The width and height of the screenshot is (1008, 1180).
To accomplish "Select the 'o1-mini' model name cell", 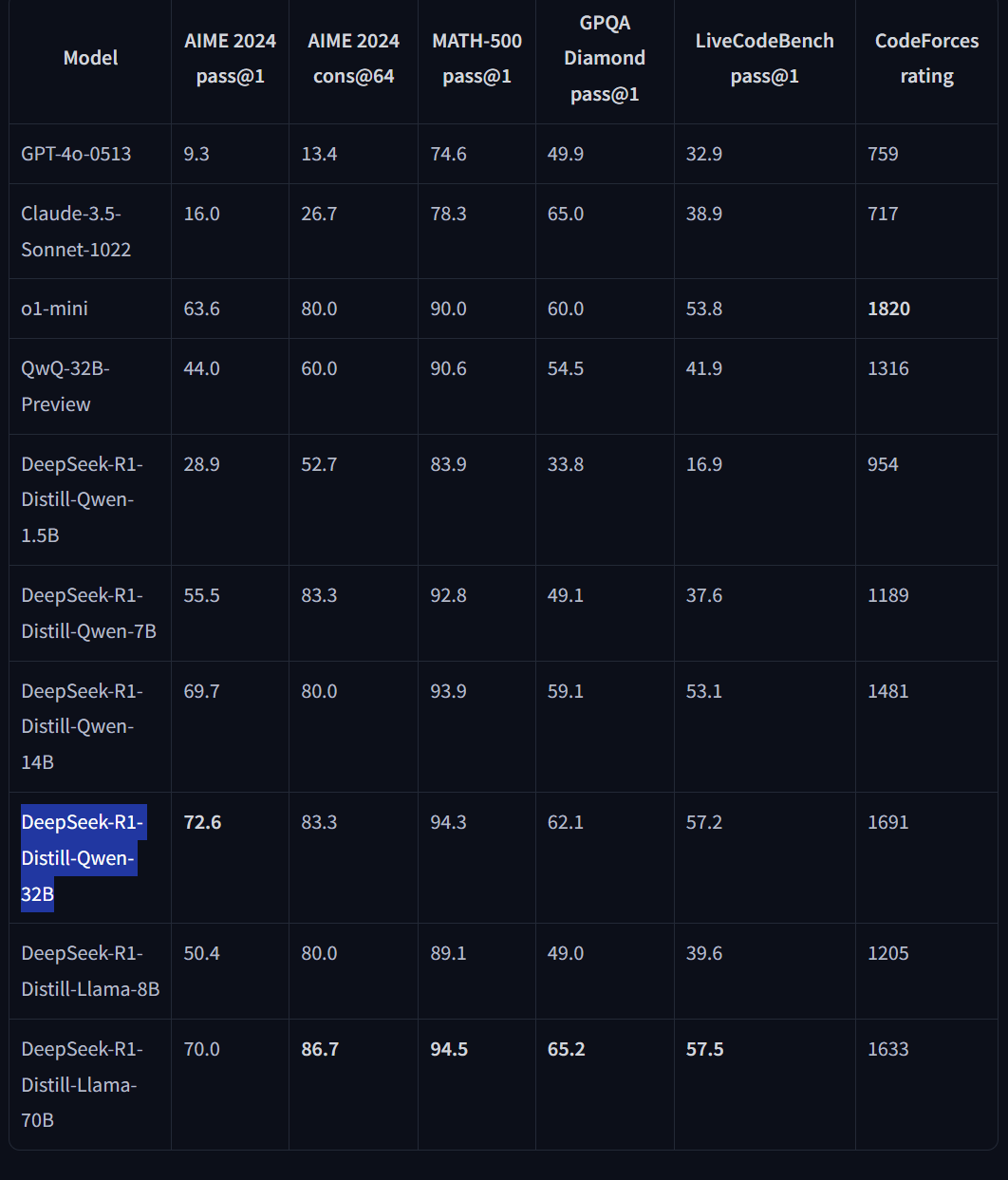I will (90, 309).
